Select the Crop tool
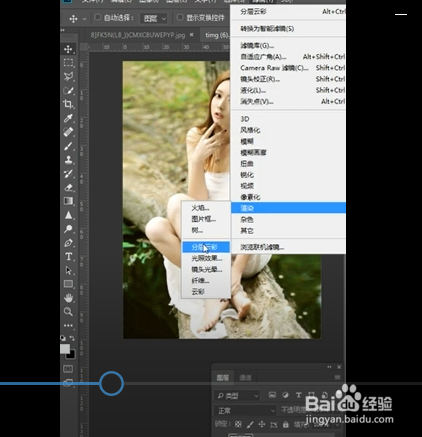The image size is (422, 437). [68, 104]
